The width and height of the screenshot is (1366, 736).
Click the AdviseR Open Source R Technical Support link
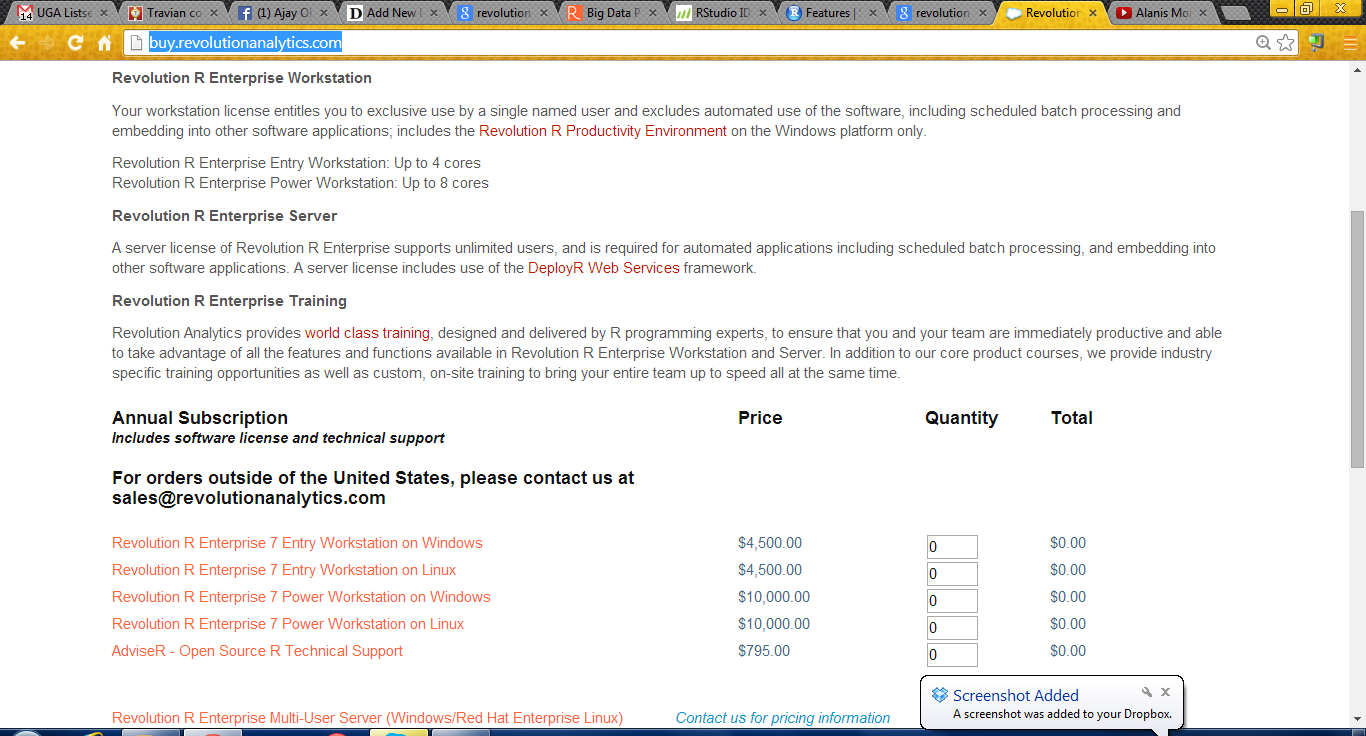tap(257, 651)
